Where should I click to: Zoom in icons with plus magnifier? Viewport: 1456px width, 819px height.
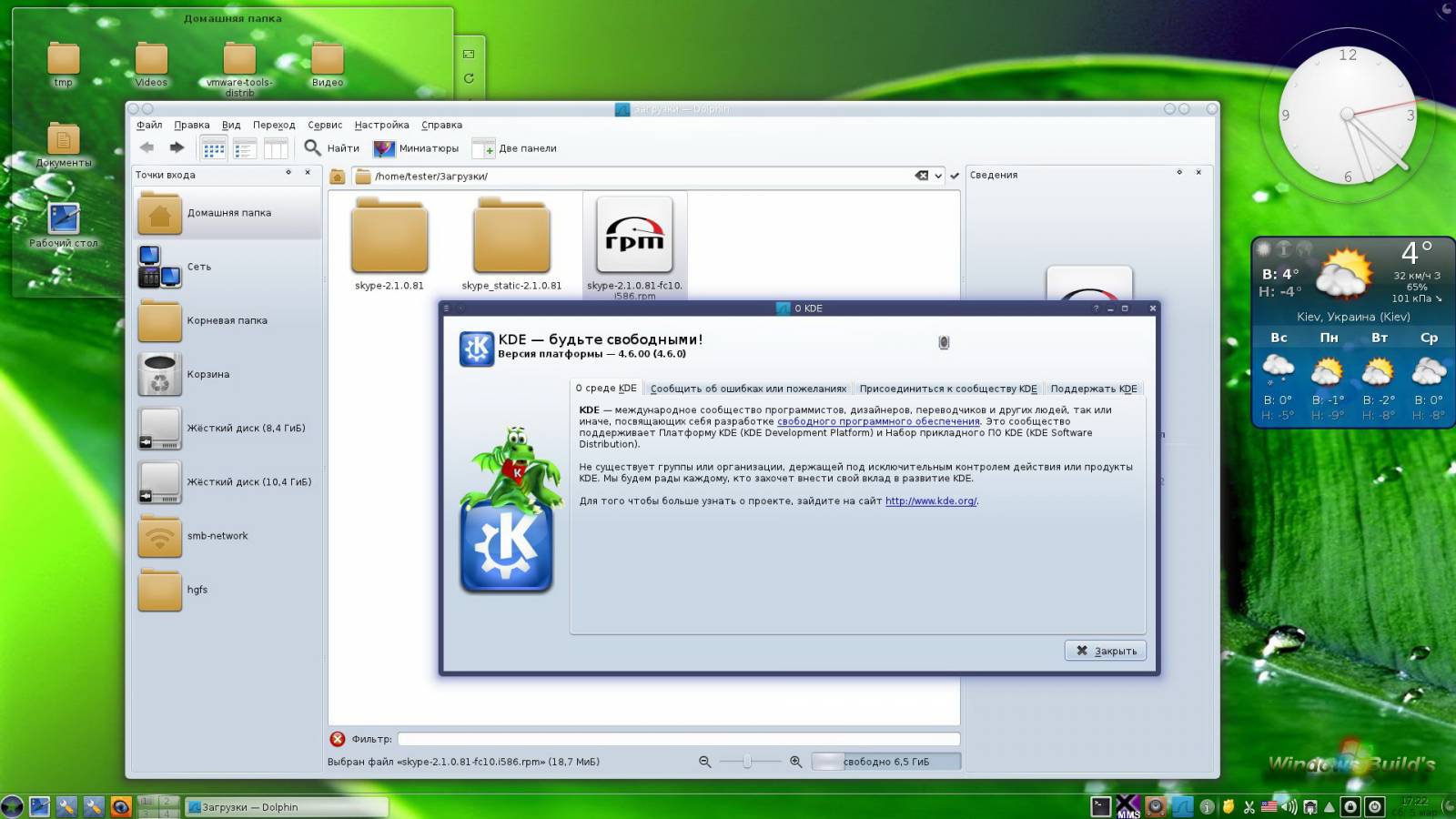[795, 762]
